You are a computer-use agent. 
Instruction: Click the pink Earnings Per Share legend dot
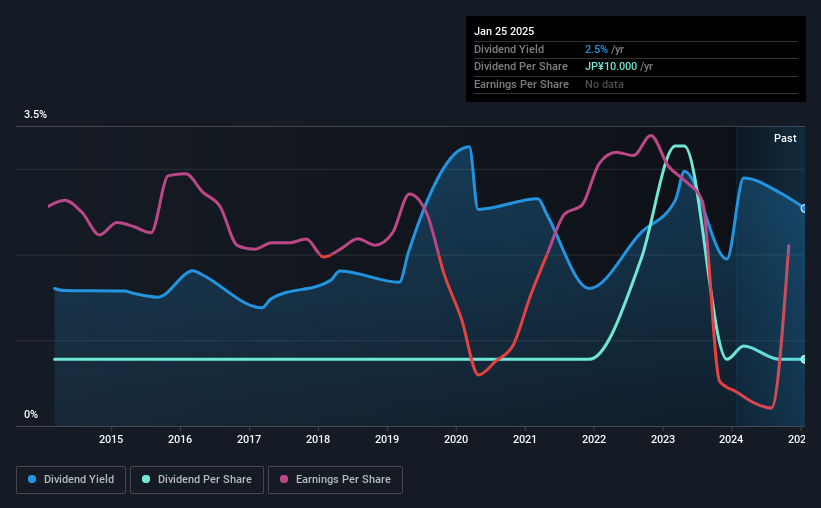pos(284,479)
